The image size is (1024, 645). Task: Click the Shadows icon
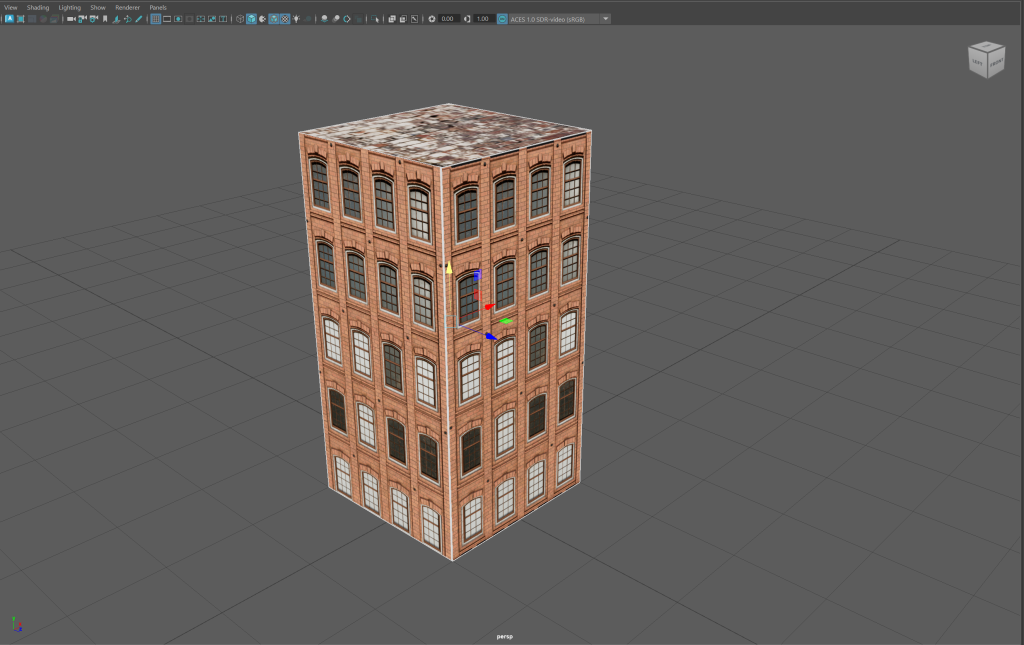coord(308,19)
